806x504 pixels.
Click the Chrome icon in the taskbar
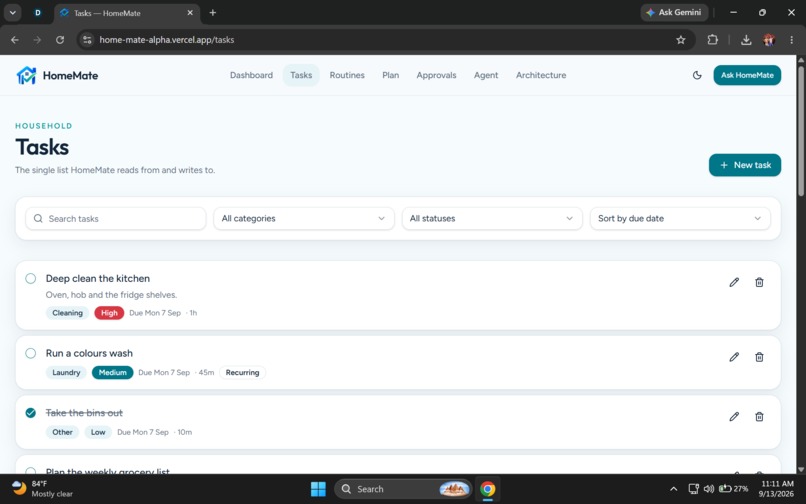487,489
